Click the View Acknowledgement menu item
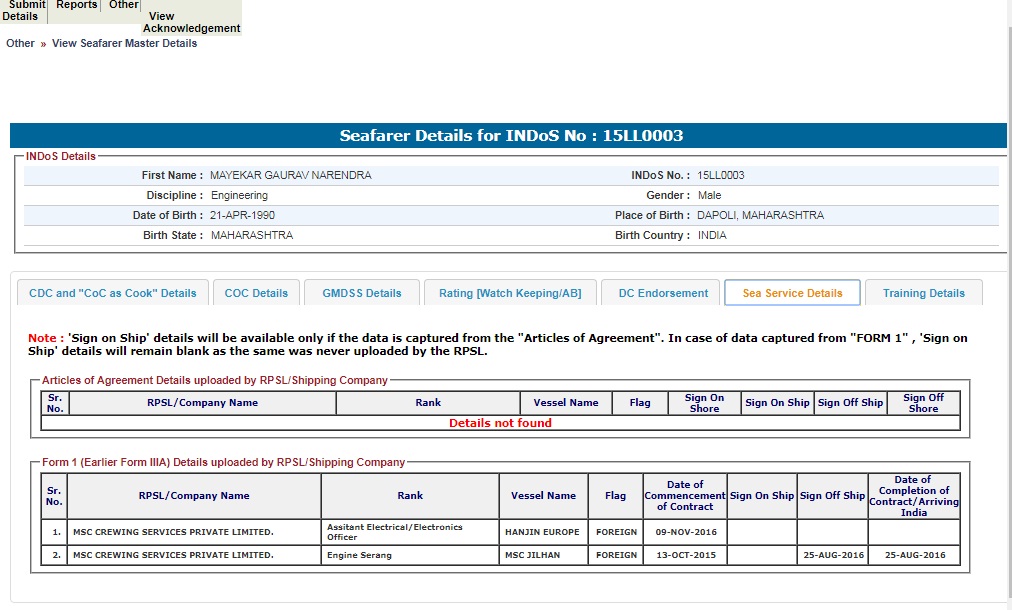The width and height of the screenshot is (1012, 610). (x=191, y=22)
